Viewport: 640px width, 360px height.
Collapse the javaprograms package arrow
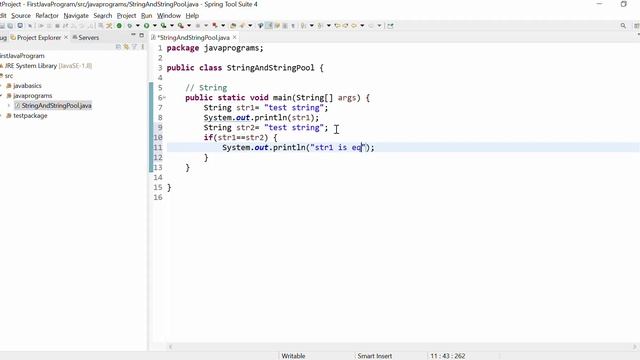point(1,96)
